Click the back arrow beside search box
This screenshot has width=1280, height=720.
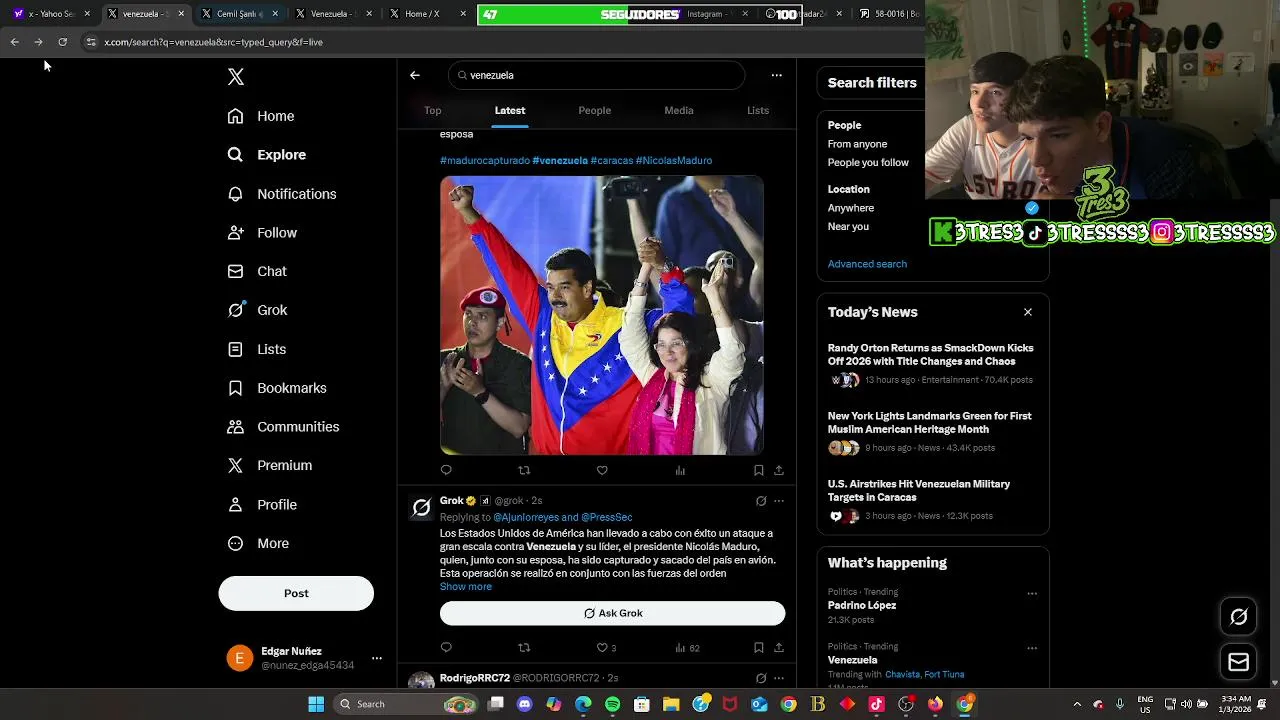click(x=415, y=75)
